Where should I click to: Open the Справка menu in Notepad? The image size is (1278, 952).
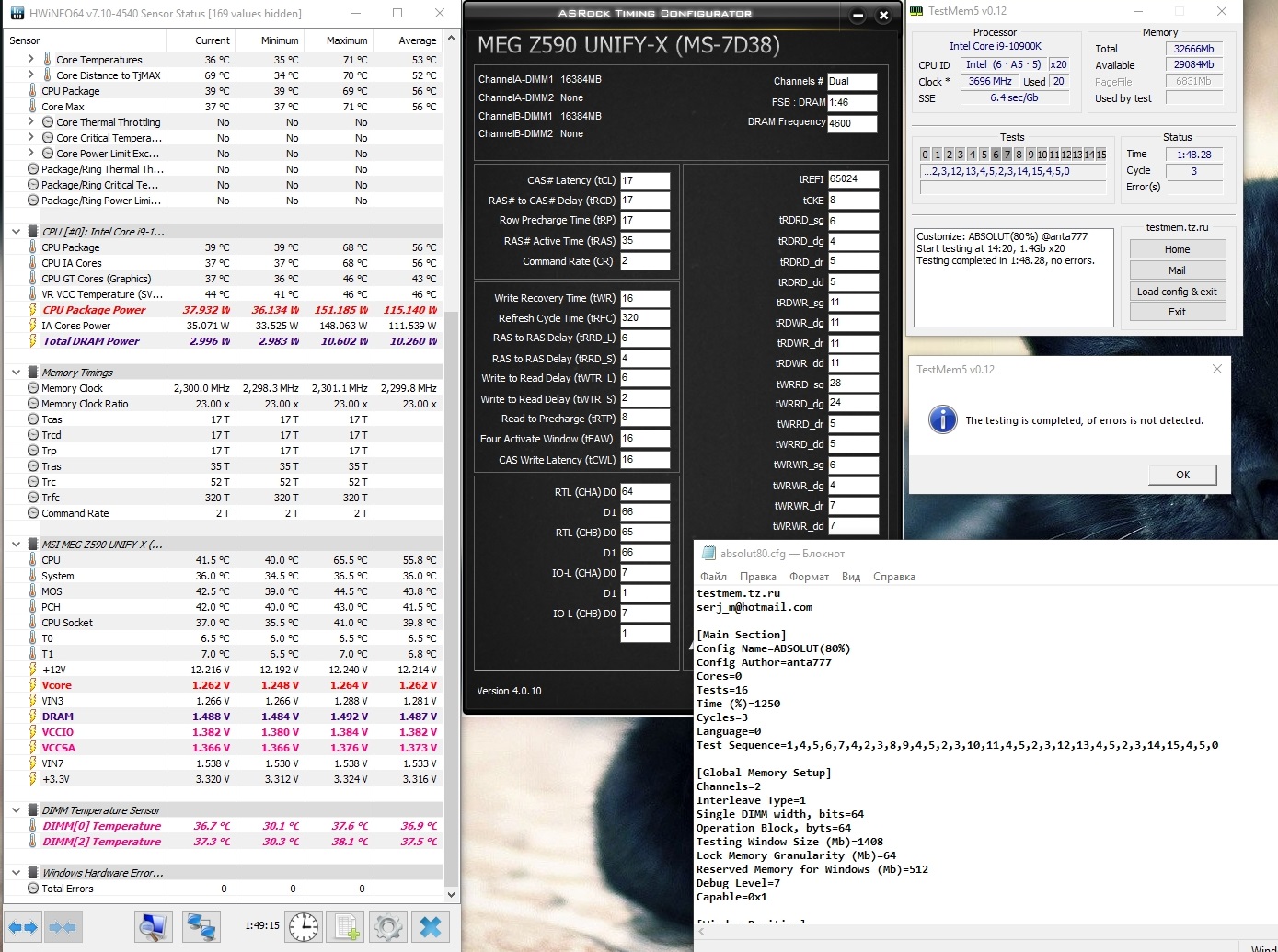[893, 577]
